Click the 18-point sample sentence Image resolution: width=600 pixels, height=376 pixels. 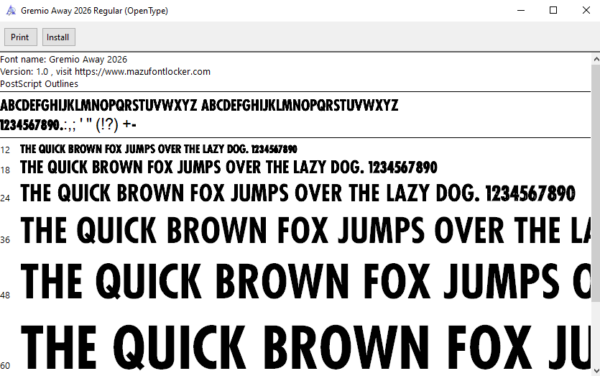point(228,168)
